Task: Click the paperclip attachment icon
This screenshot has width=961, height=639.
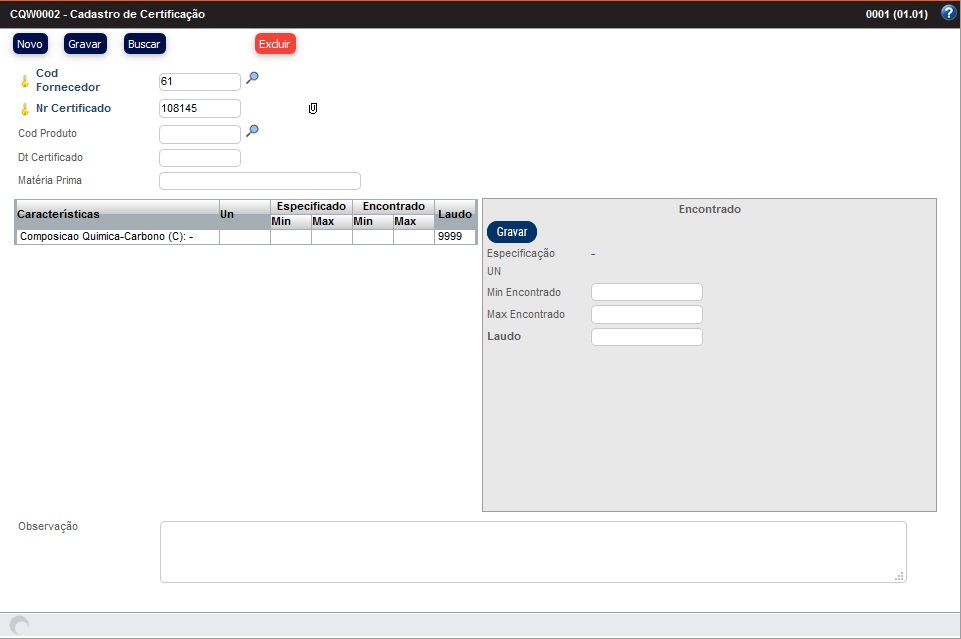Action: click(313, 108)
